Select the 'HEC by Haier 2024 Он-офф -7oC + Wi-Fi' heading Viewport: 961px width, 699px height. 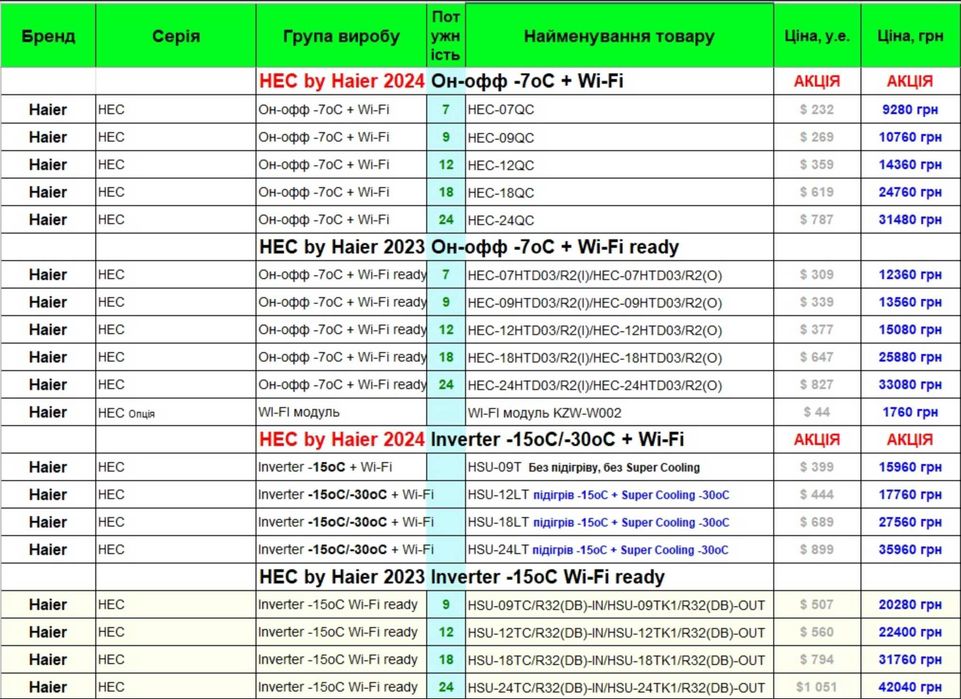click(441, 81)
